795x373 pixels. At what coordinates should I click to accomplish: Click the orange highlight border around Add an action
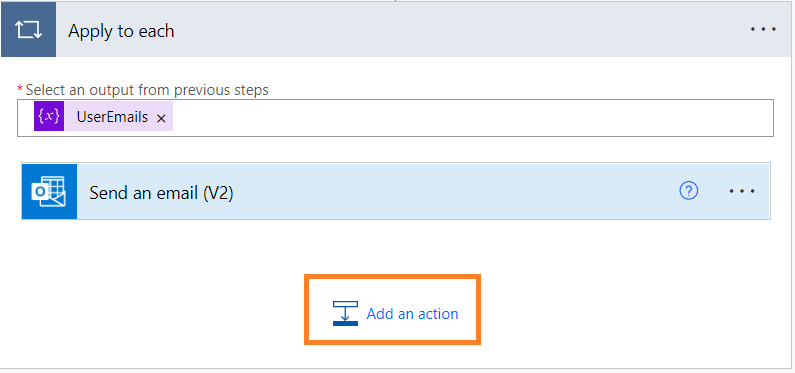click(x=392, y=277)
